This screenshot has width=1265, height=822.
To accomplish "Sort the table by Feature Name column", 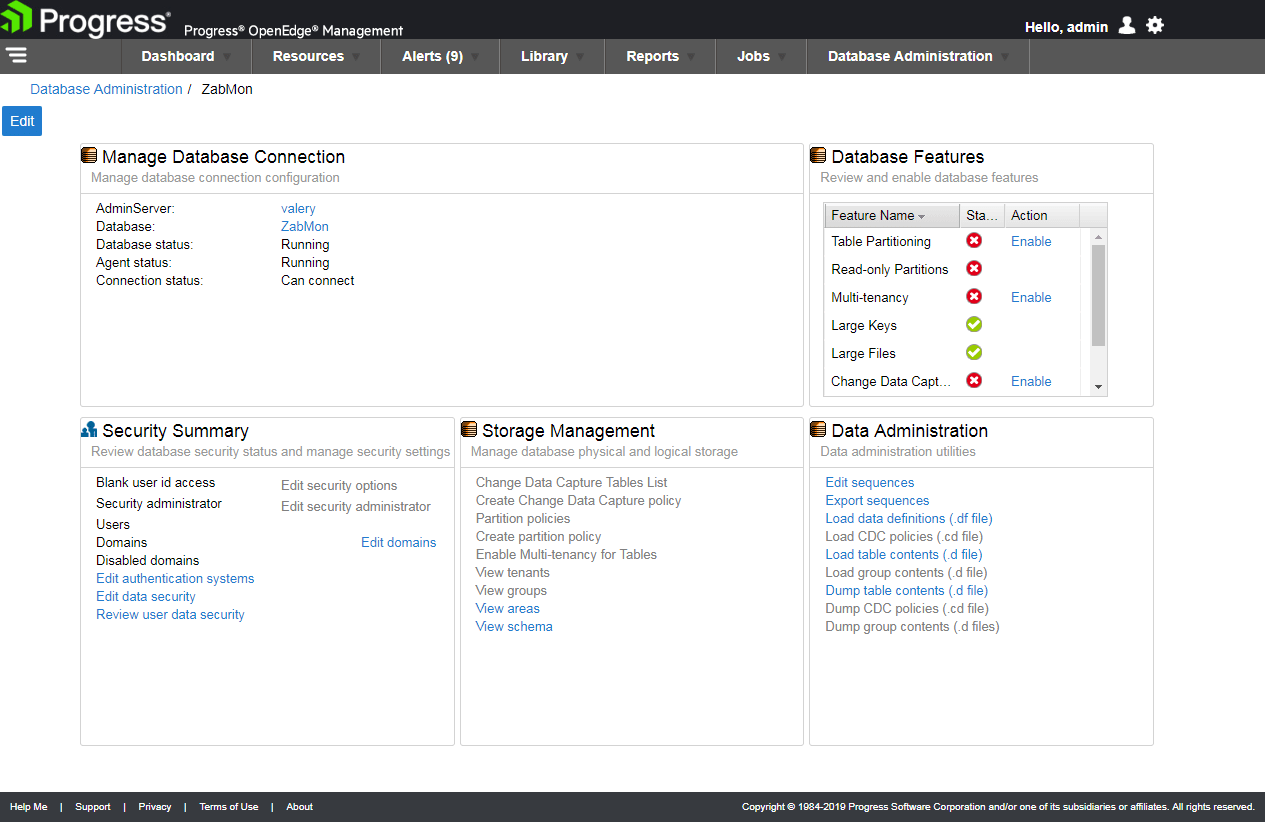I will [892, 215].
